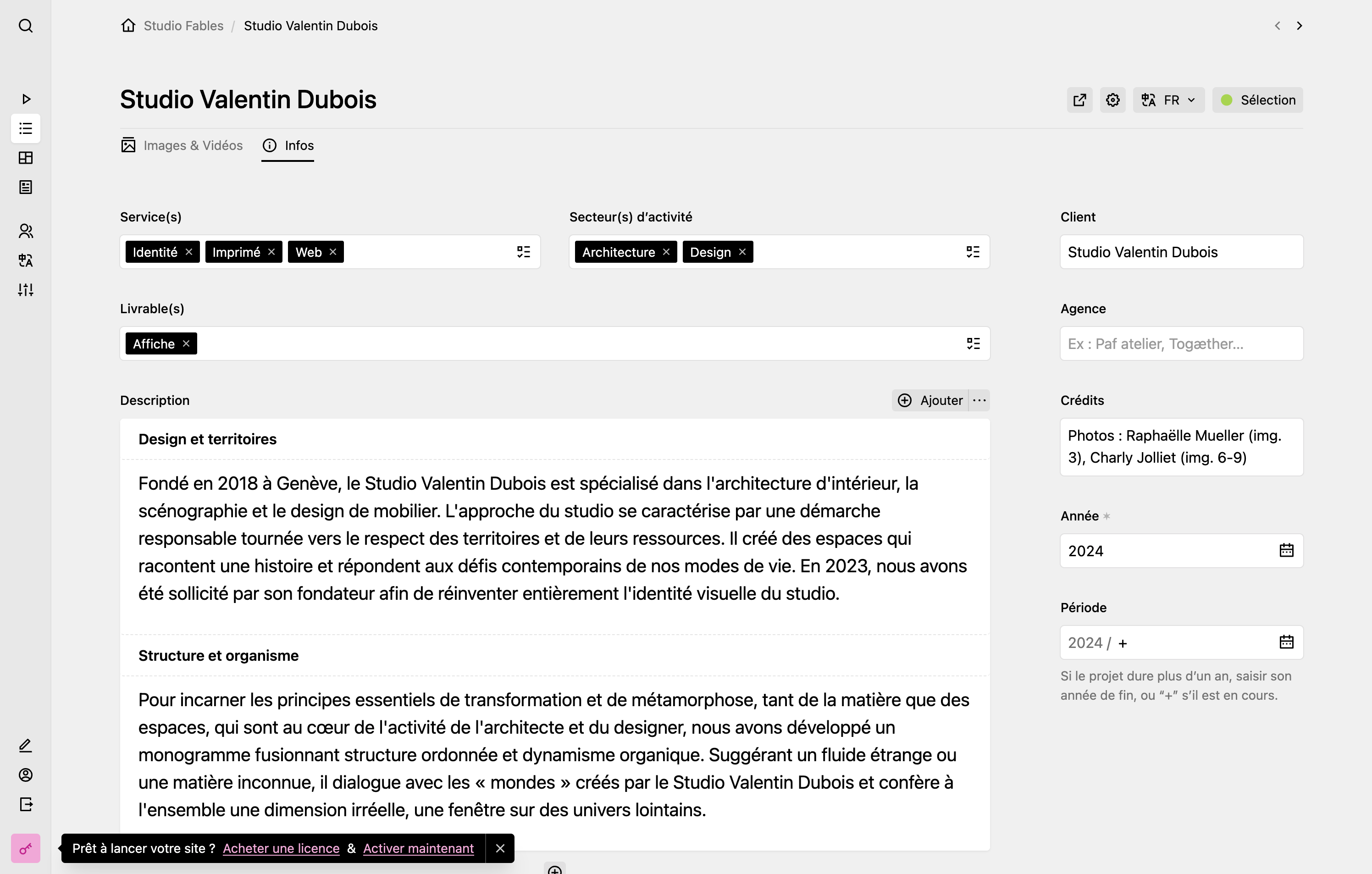Open the Année calendar picker
Screen dimensions: 1372x874
pyautogui.click(x=1287, y=550)
